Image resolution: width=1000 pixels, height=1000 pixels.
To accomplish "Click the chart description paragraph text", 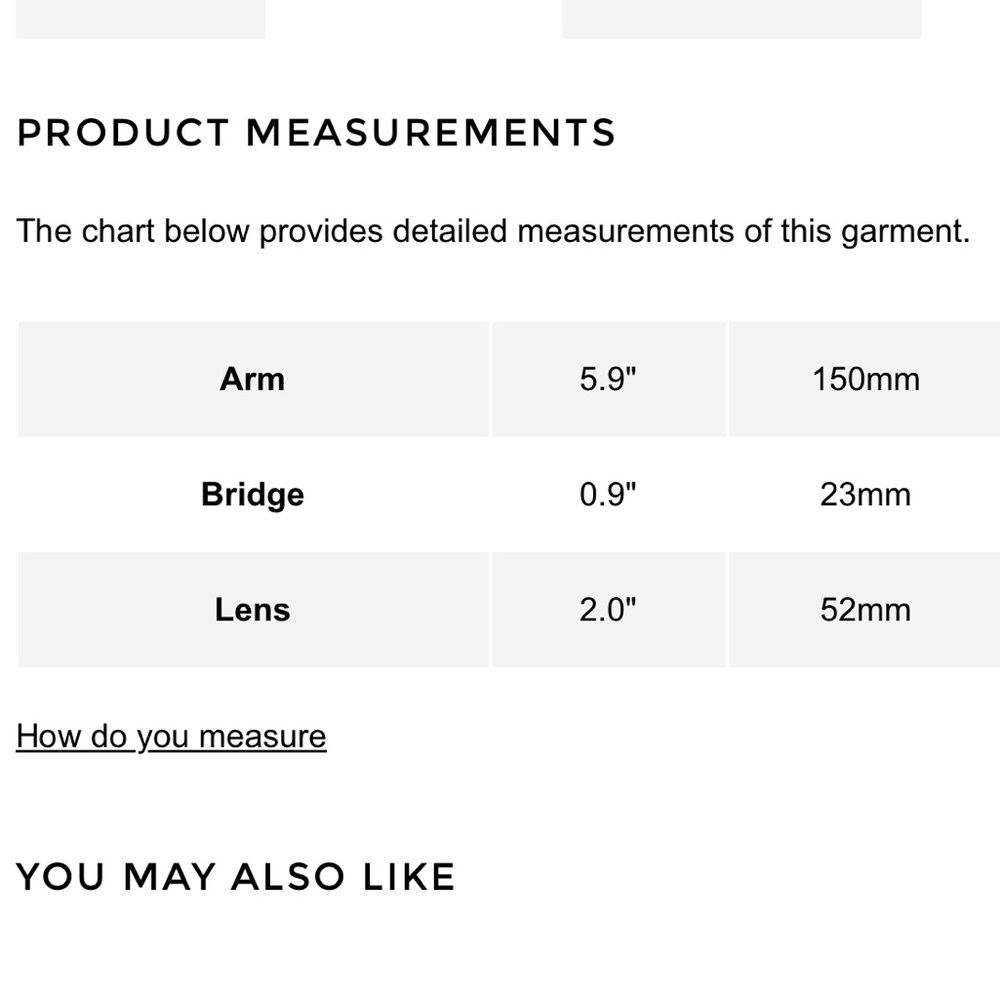I will tap(493, 232).
